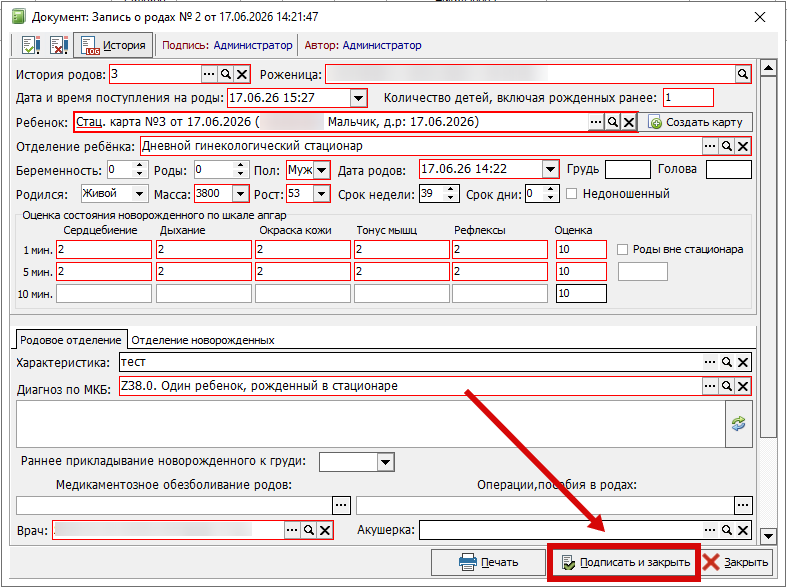Search Отделение ребёнка with magnifier
This screenshot has width=787, height=588.
click(x=726, y=146)
